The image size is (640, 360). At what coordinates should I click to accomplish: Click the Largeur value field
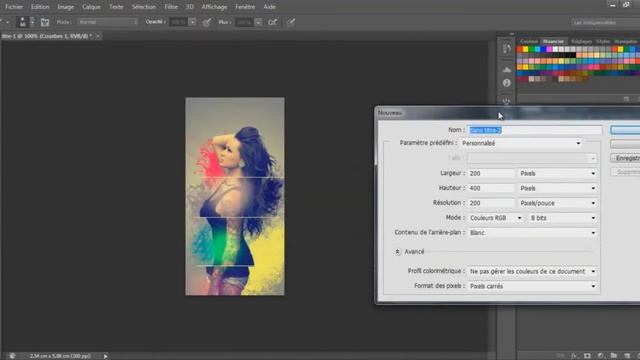tap(491, 173)
